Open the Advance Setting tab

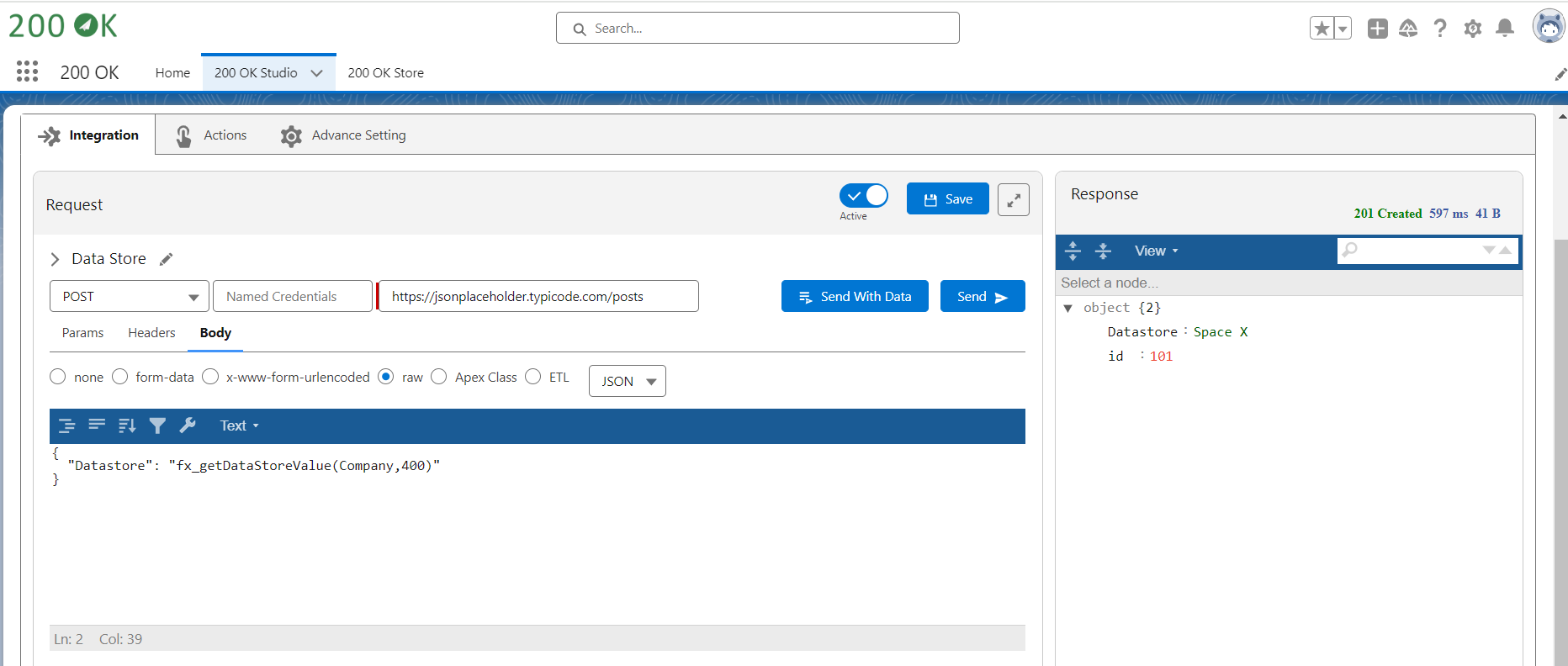coord(343,135)
